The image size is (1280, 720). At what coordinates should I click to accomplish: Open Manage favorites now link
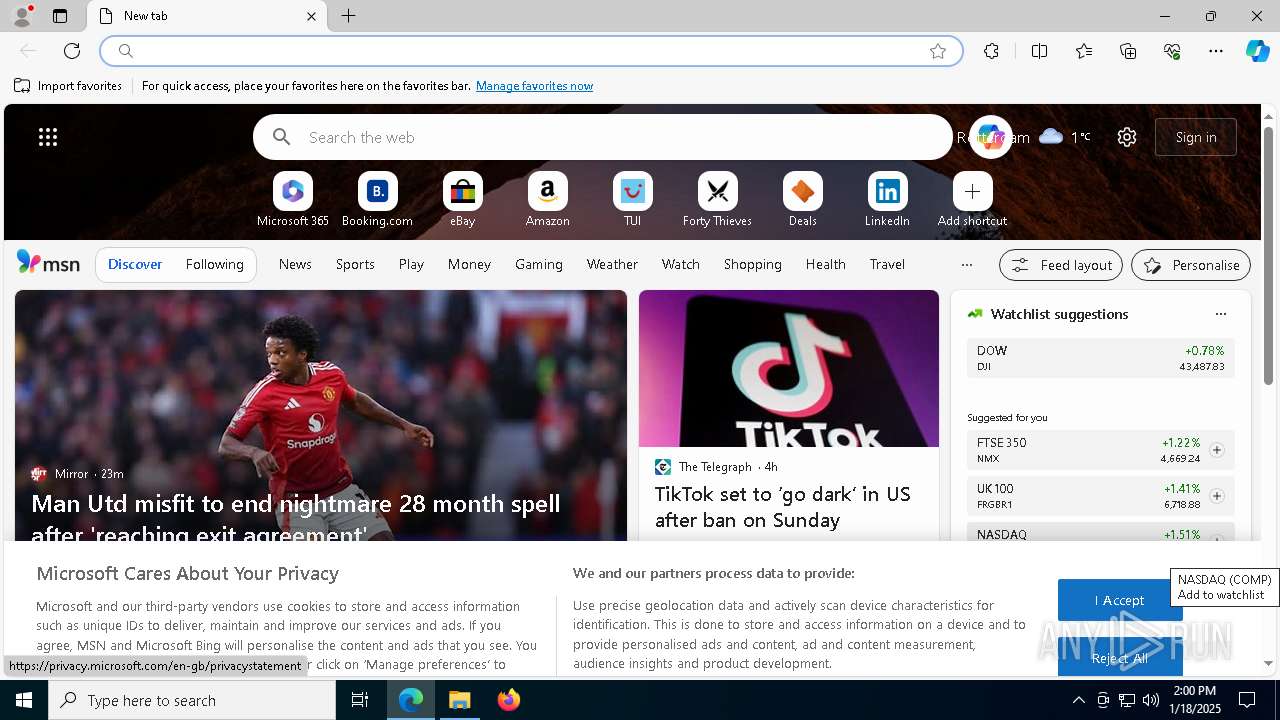(x=534, y=86)
